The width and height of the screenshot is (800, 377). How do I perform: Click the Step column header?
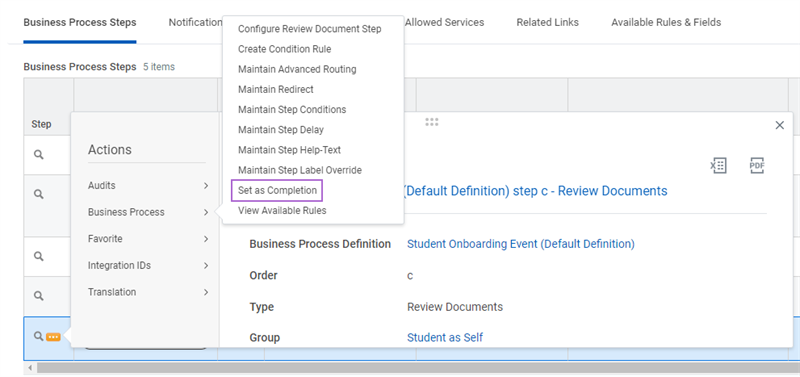41,124
